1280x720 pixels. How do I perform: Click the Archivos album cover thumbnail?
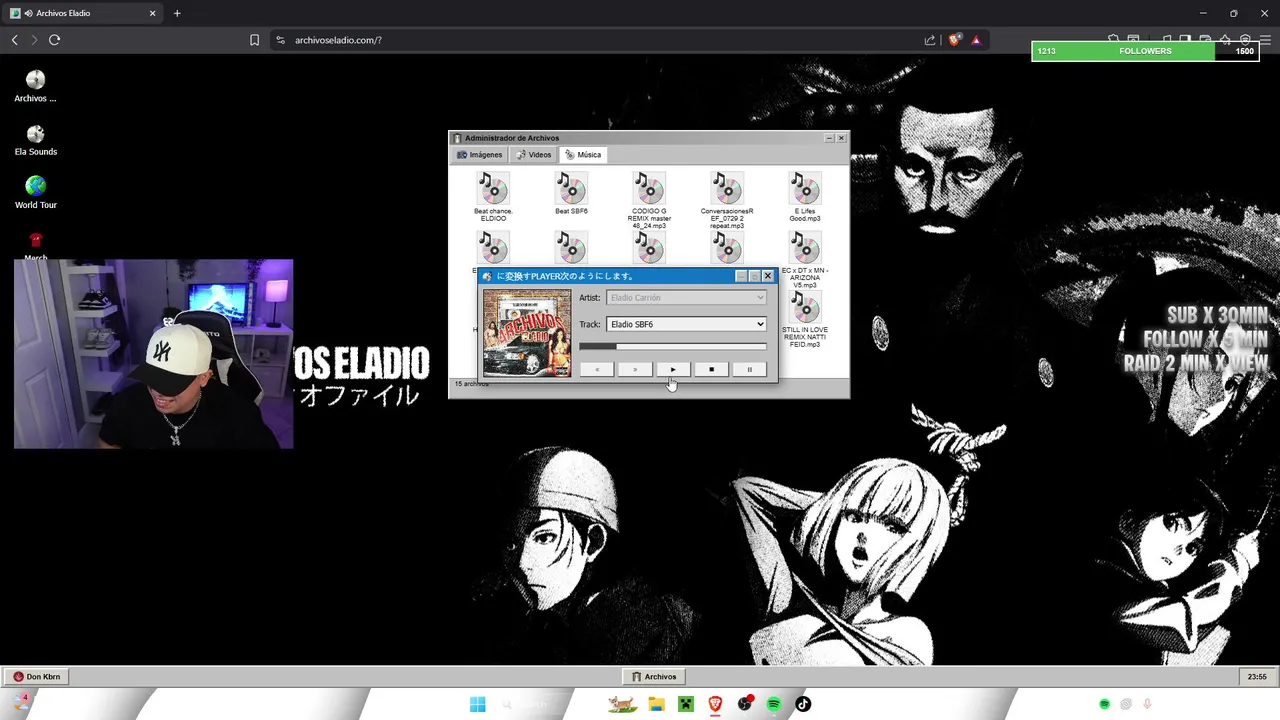click(527, 333)
